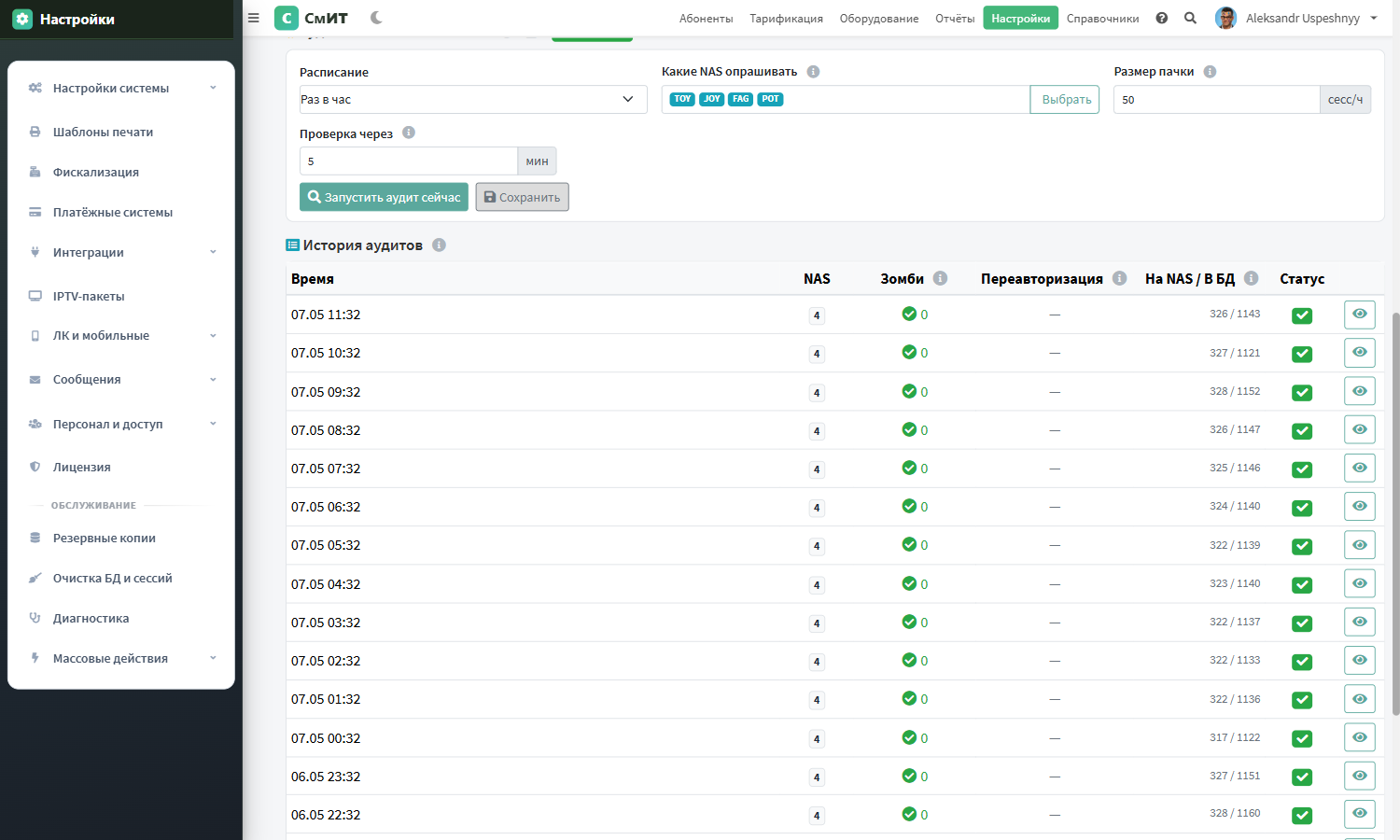Click the printer icon for Шаблоны печати
1400x840 pixels.
[x=35, y=132]
